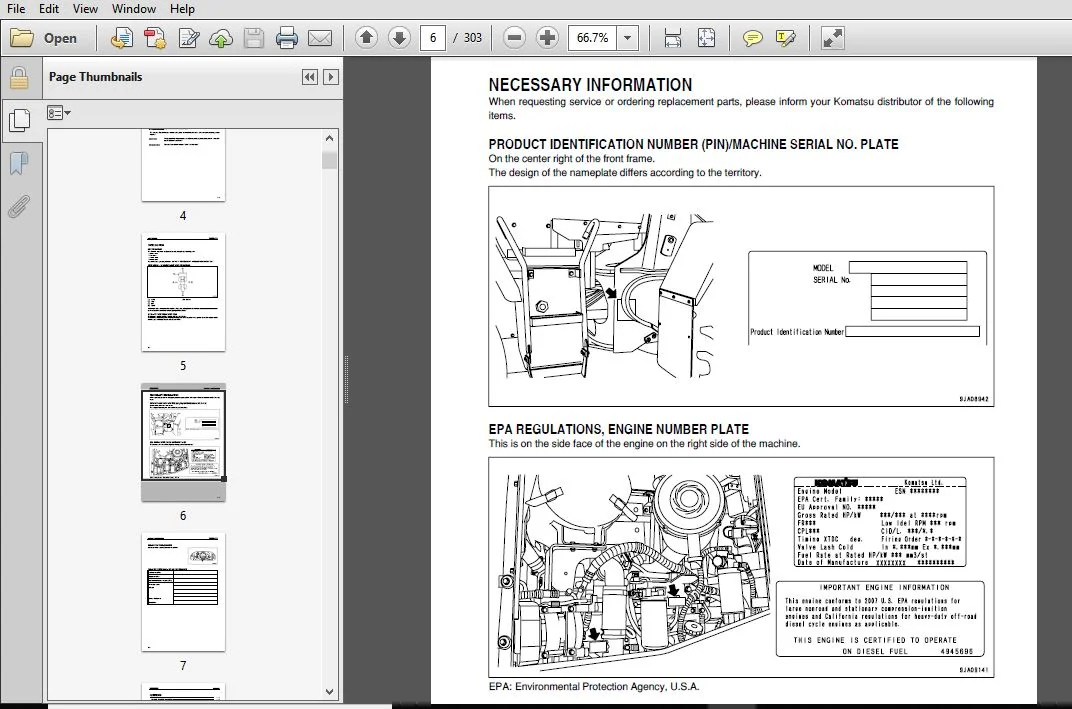Open the zoom level dropdown arrow
Viewport: 1072px width, 709px height.
(628, 38)
